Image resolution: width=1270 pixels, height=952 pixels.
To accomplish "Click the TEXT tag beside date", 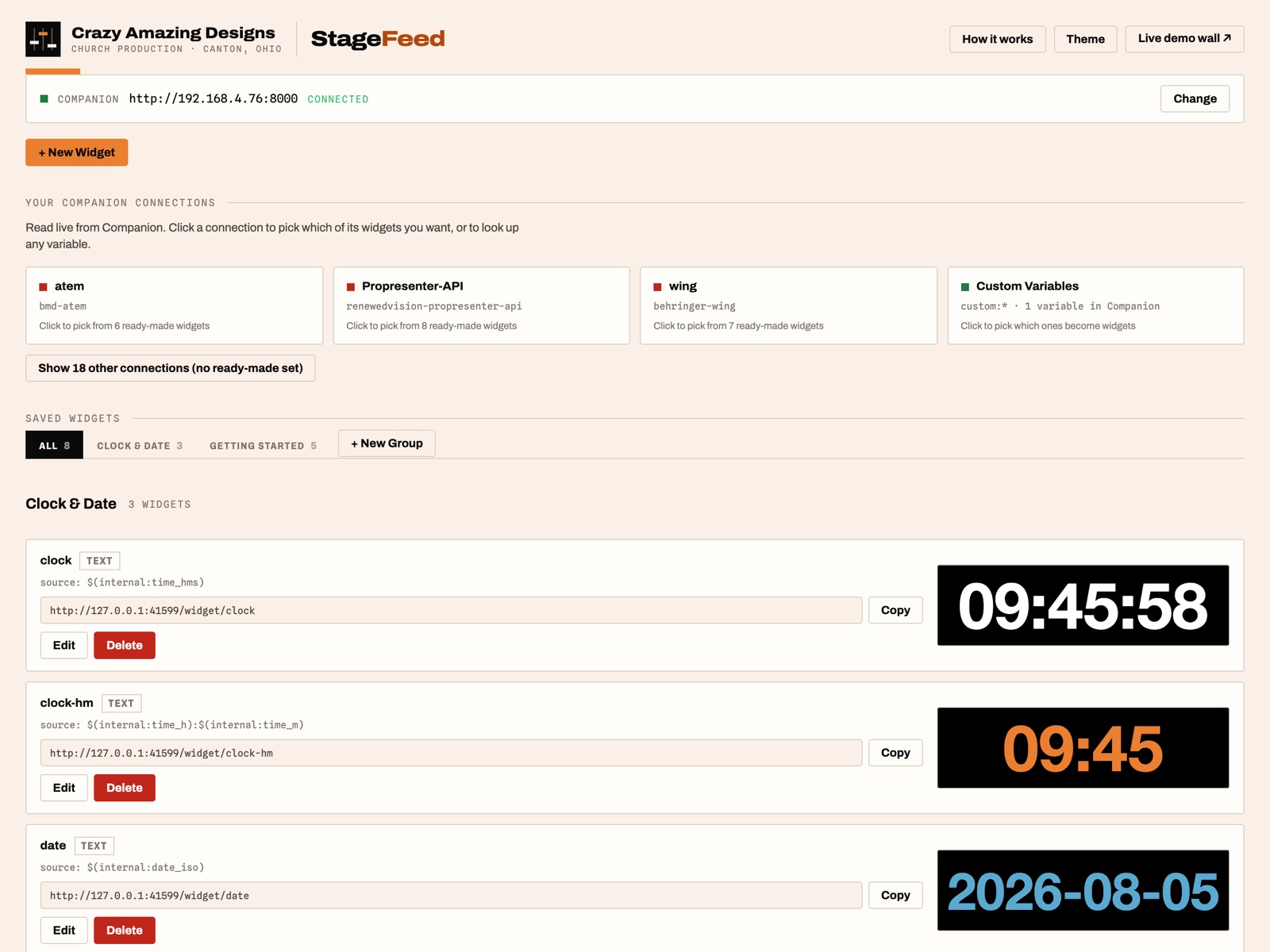I will (x=94, y=846).
